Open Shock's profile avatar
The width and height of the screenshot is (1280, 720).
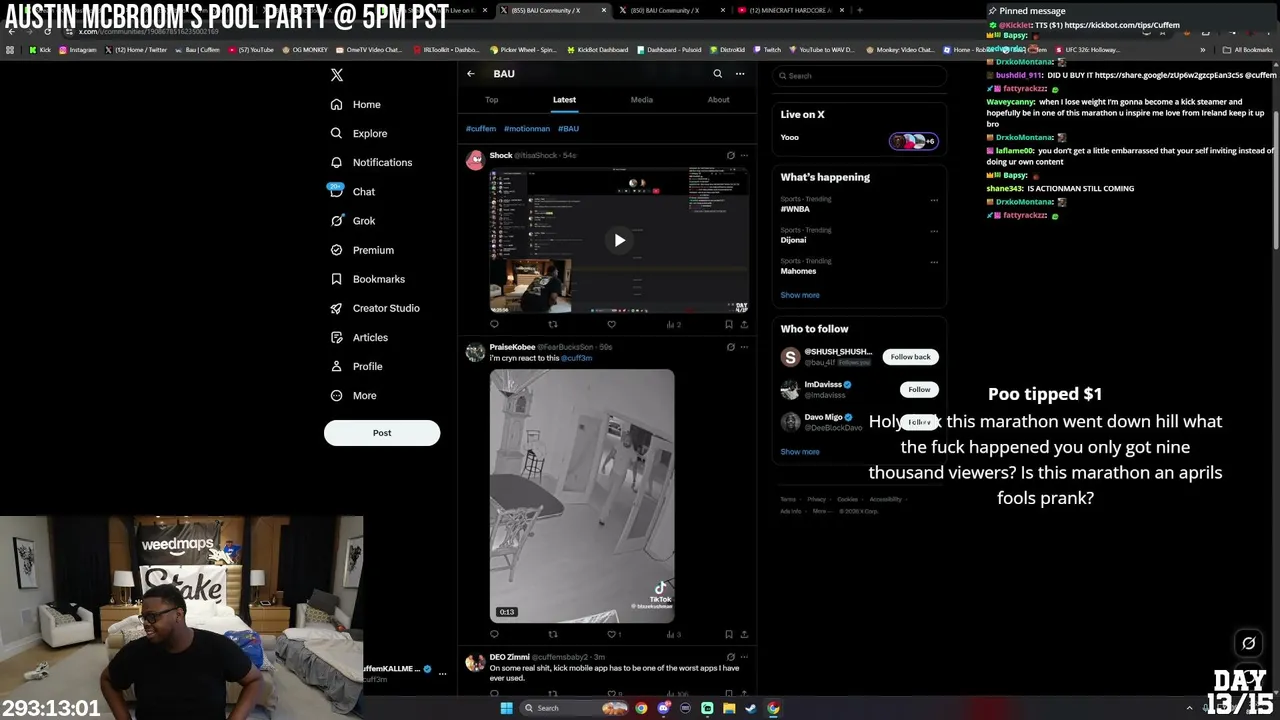click(x=475, y=160)
